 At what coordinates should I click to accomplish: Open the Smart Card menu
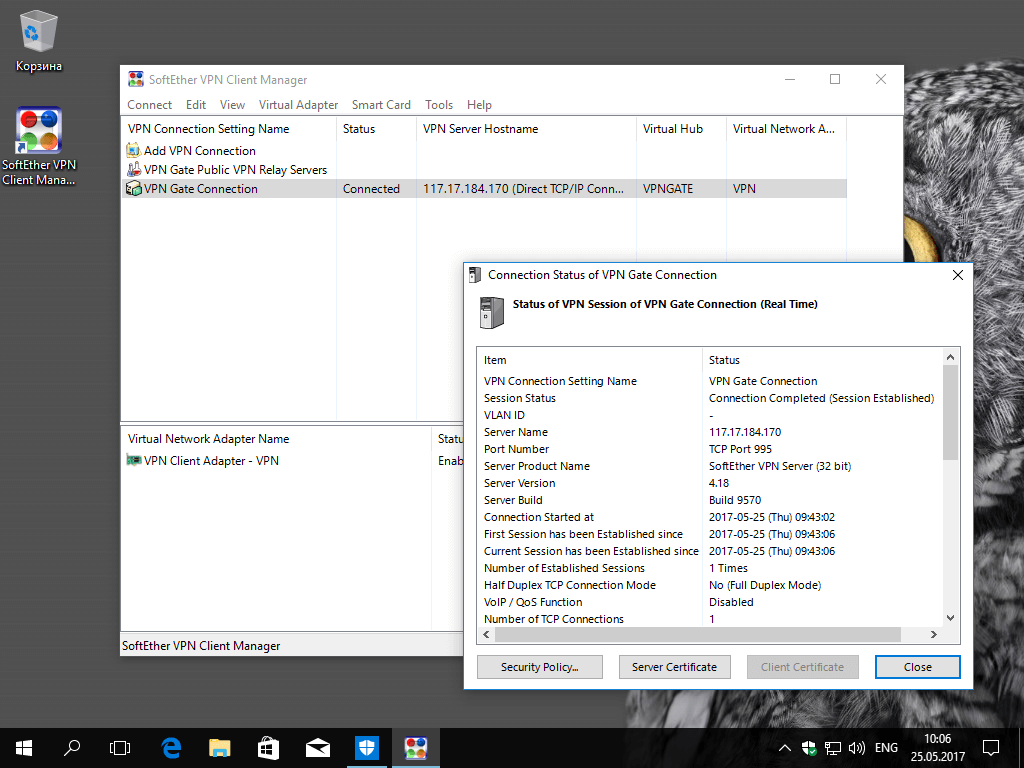click(381, 105)
